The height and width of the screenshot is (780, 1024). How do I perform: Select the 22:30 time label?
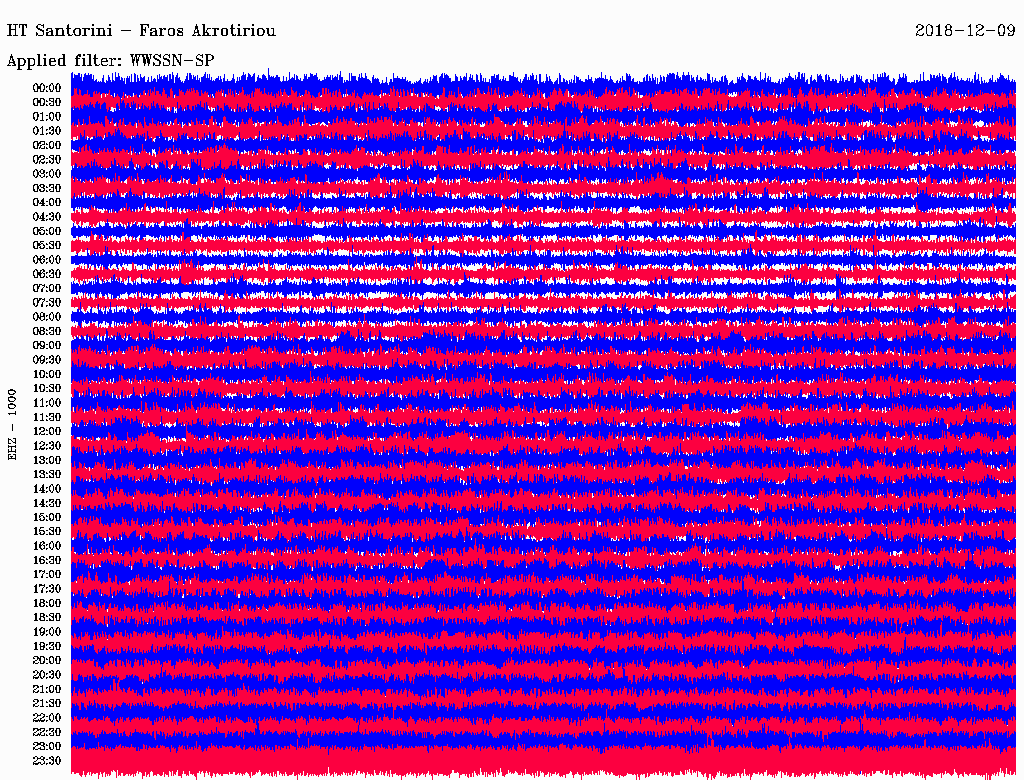(47, 732)
